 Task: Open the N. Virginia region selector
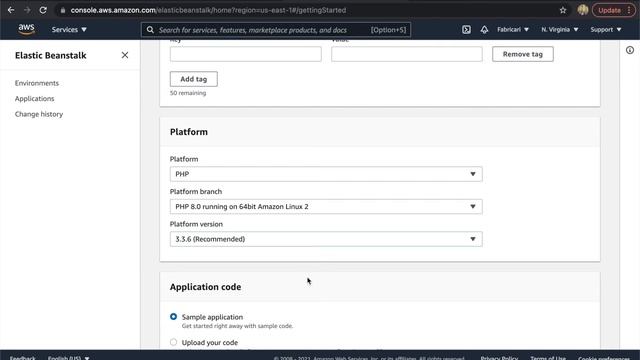click(x=560, y=29)
